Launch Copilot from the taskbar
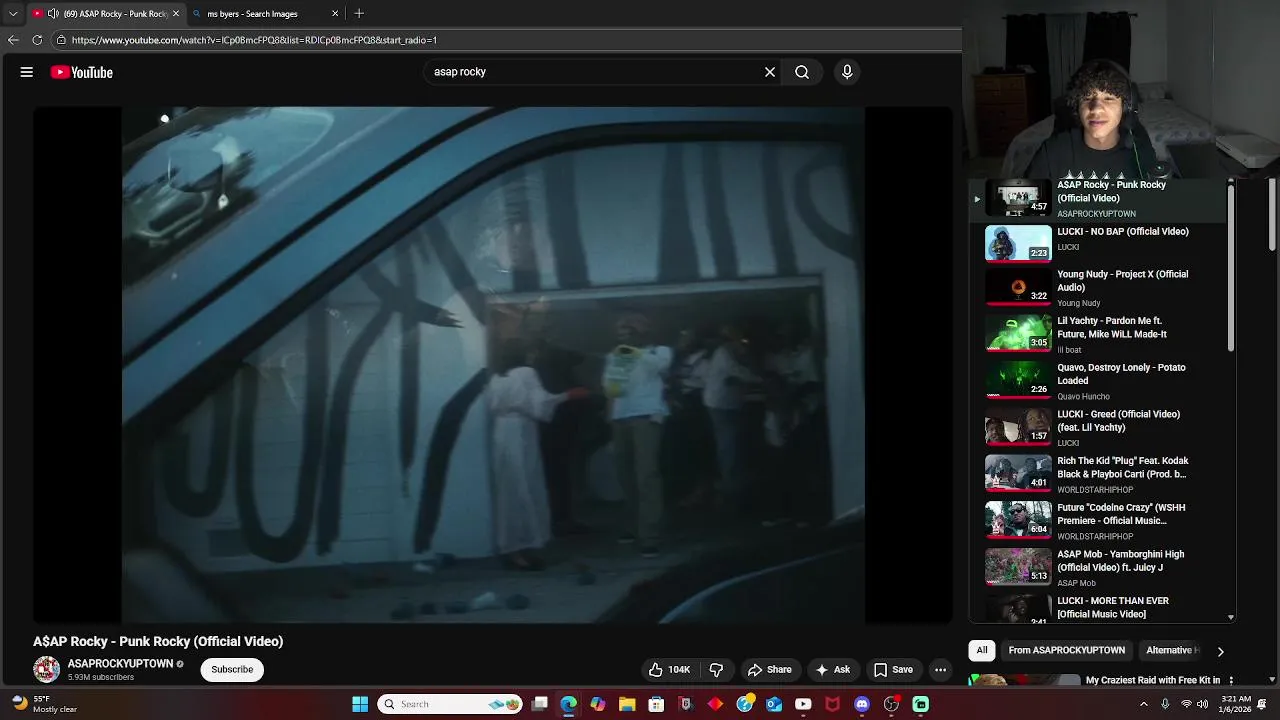Screen dimensions: 1280x720 (x=598, y=704)
